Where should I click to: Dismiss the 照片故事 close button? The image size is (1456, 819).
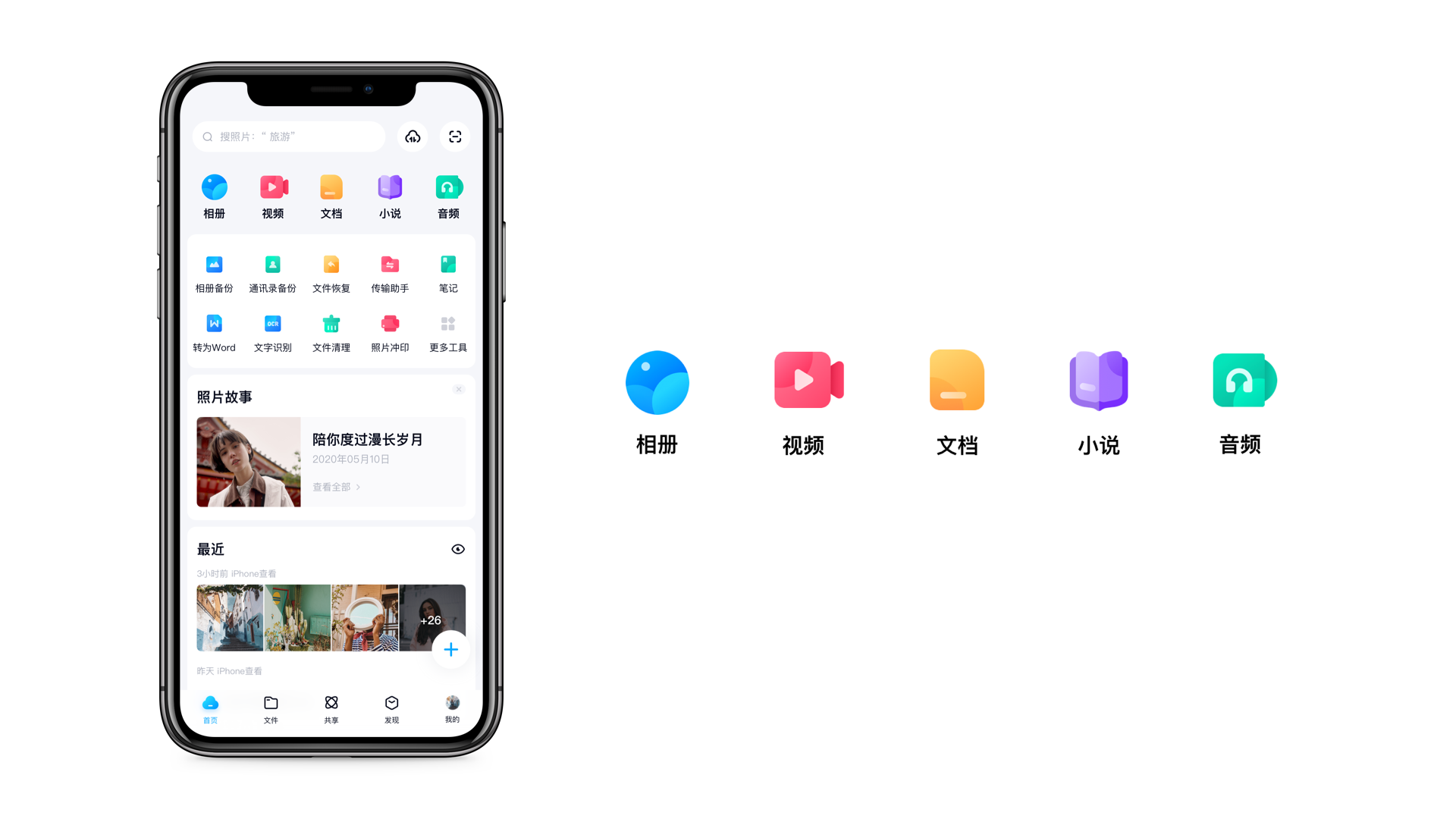coord(458,389)
